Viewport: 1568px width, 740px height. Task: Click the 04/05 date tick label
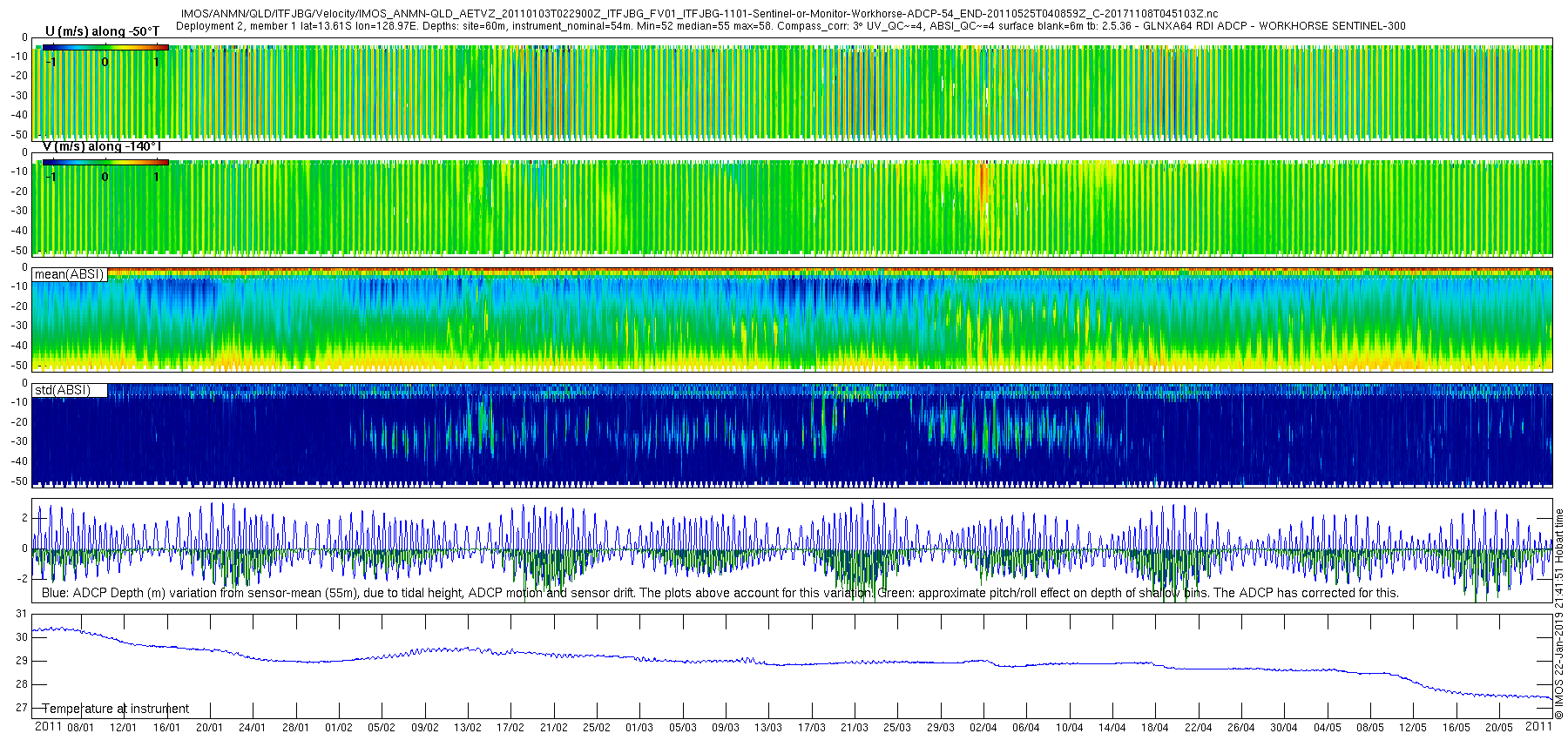pos(1328,728)
